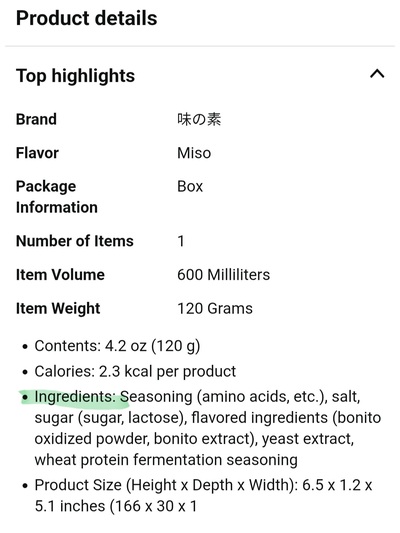Click the highlighted Ingredients word
400x533 pixels.
point(75,397)
